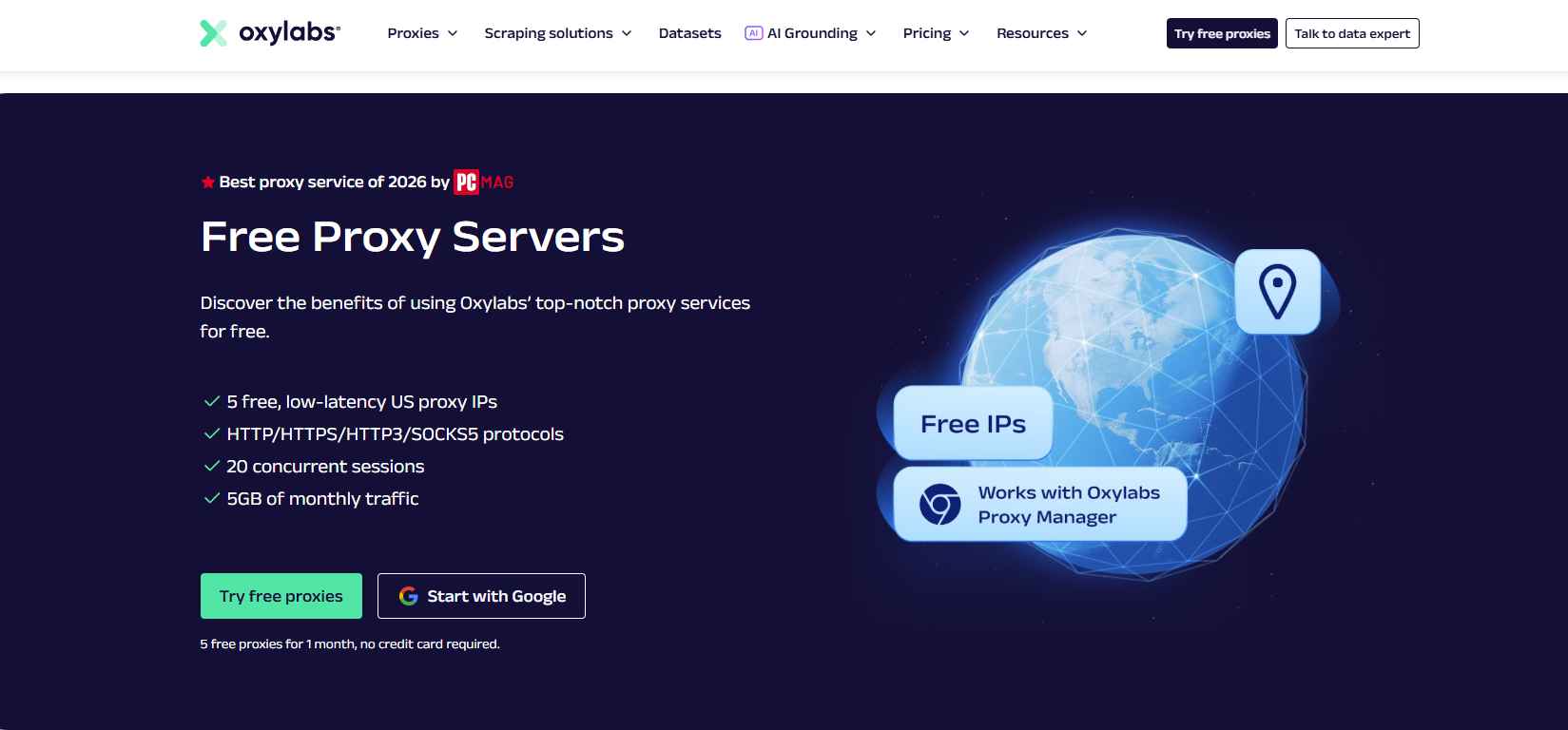Click text 20 concurrent sessions

pyautogui.click(x=325, y=467)
